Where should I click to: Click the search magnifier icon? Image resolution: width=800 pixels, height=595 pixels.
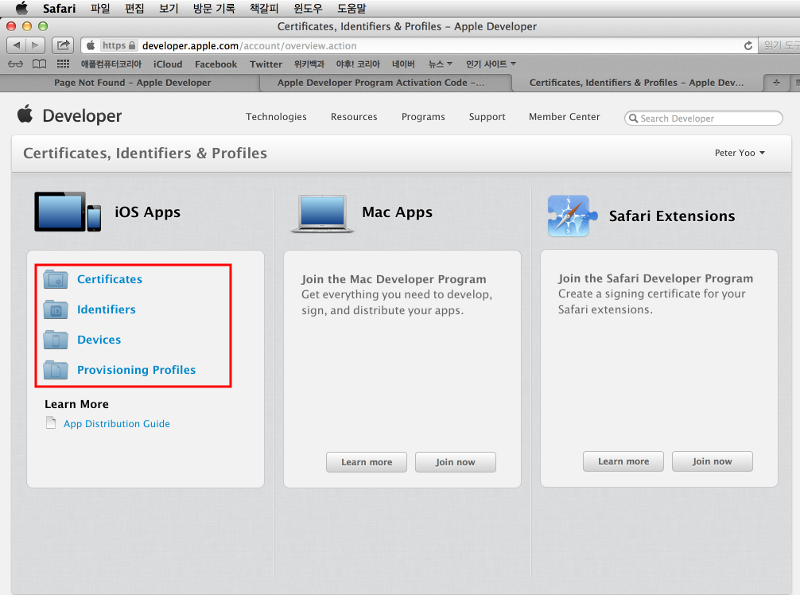[x=633, y=118]
